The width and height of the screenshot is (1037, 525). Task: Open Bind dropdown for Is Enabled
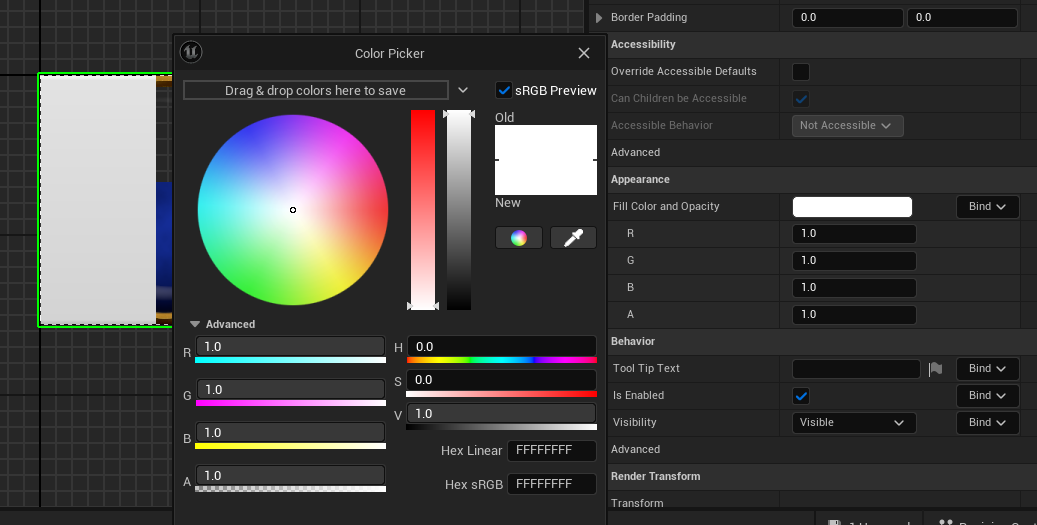tap(987, 395)
